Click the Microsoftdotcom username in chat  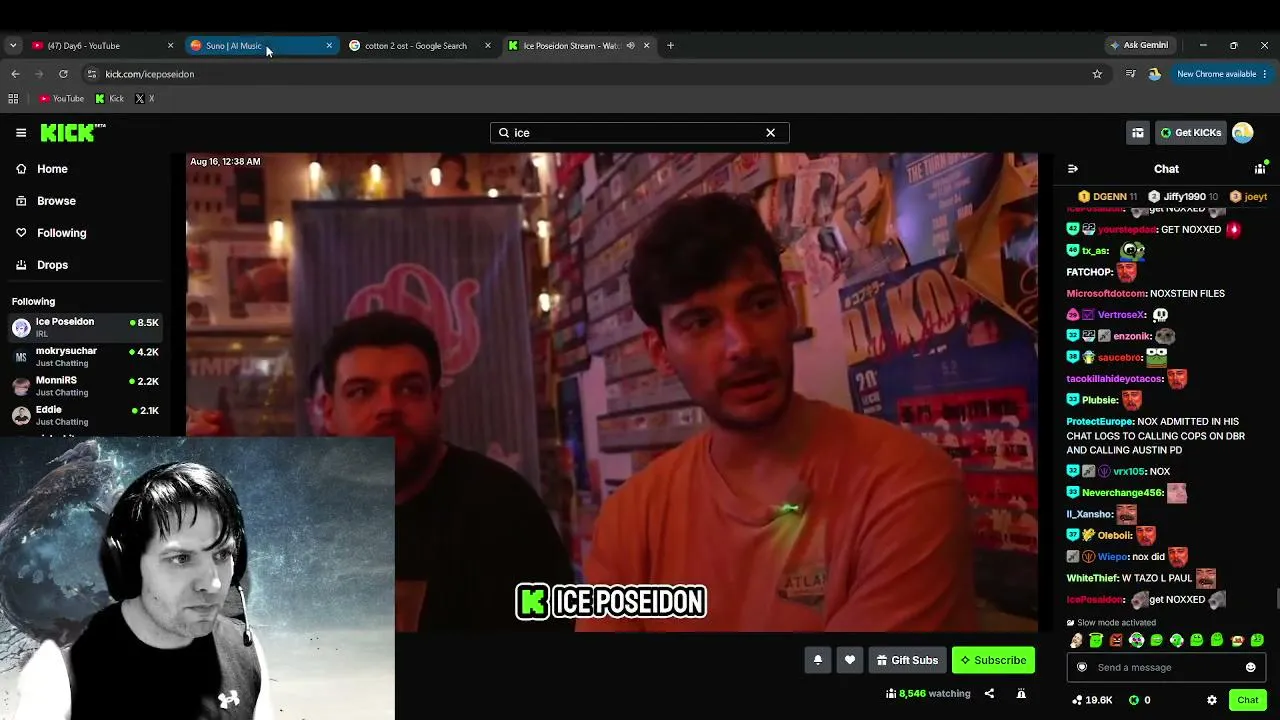(x=1106, y=294)
